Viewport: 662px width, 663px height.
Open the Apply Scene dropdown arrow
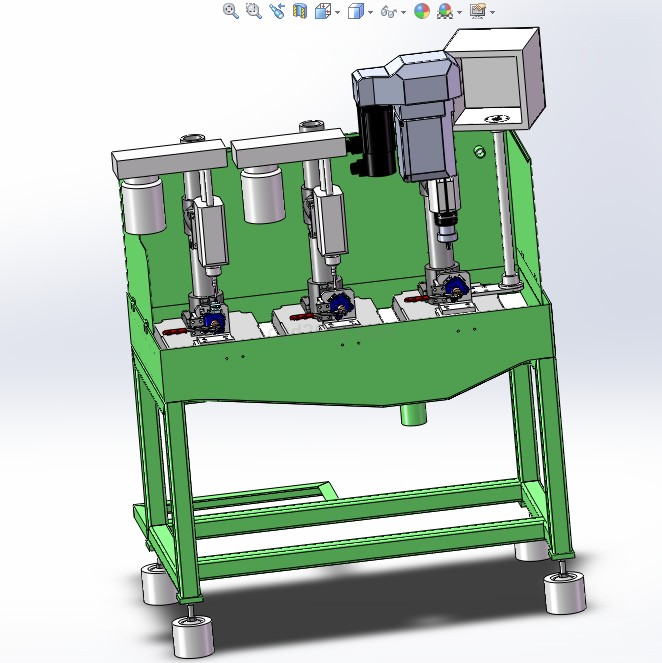pyautogui.click(x=458, y=12)
